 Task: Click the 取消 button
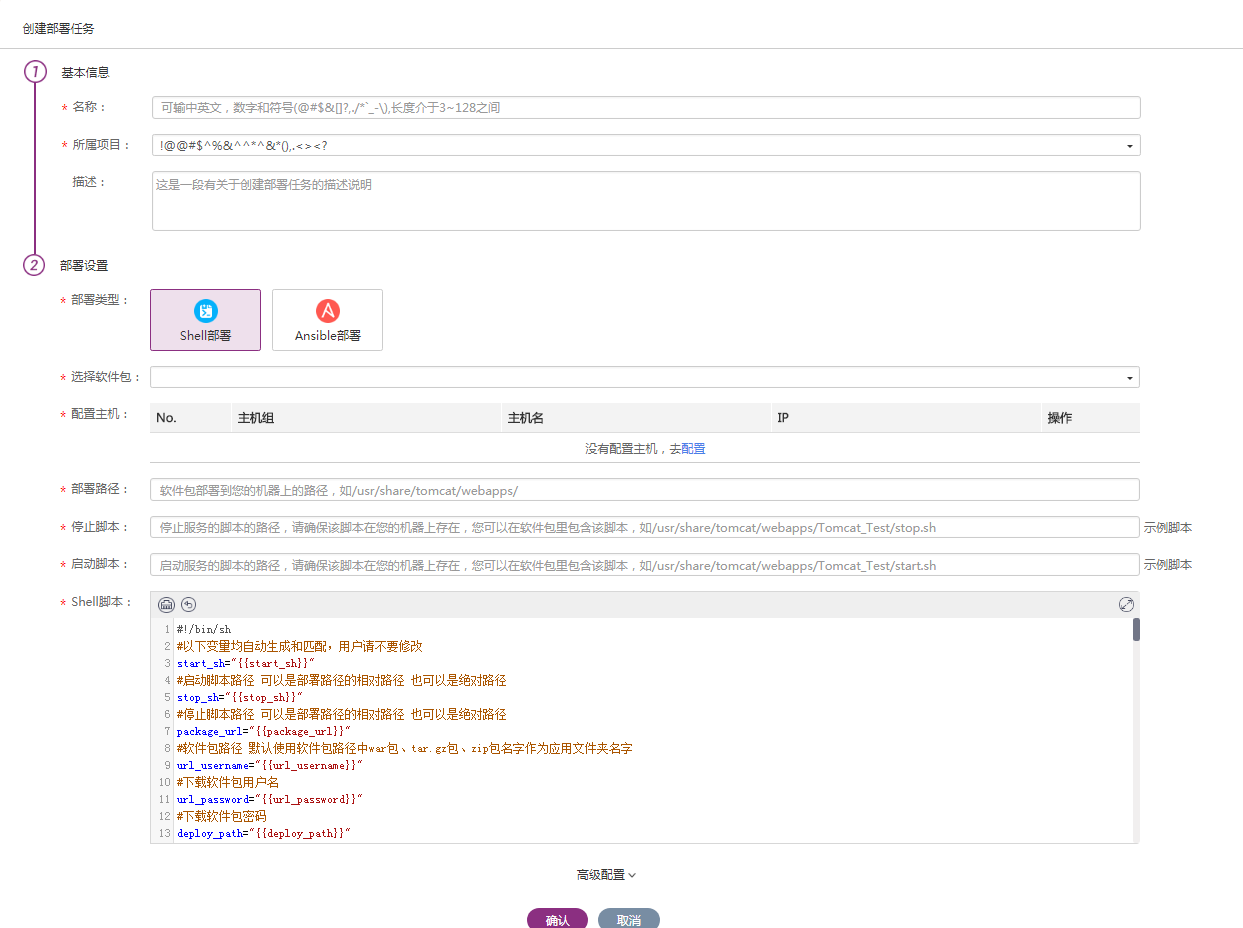(629, 919)
